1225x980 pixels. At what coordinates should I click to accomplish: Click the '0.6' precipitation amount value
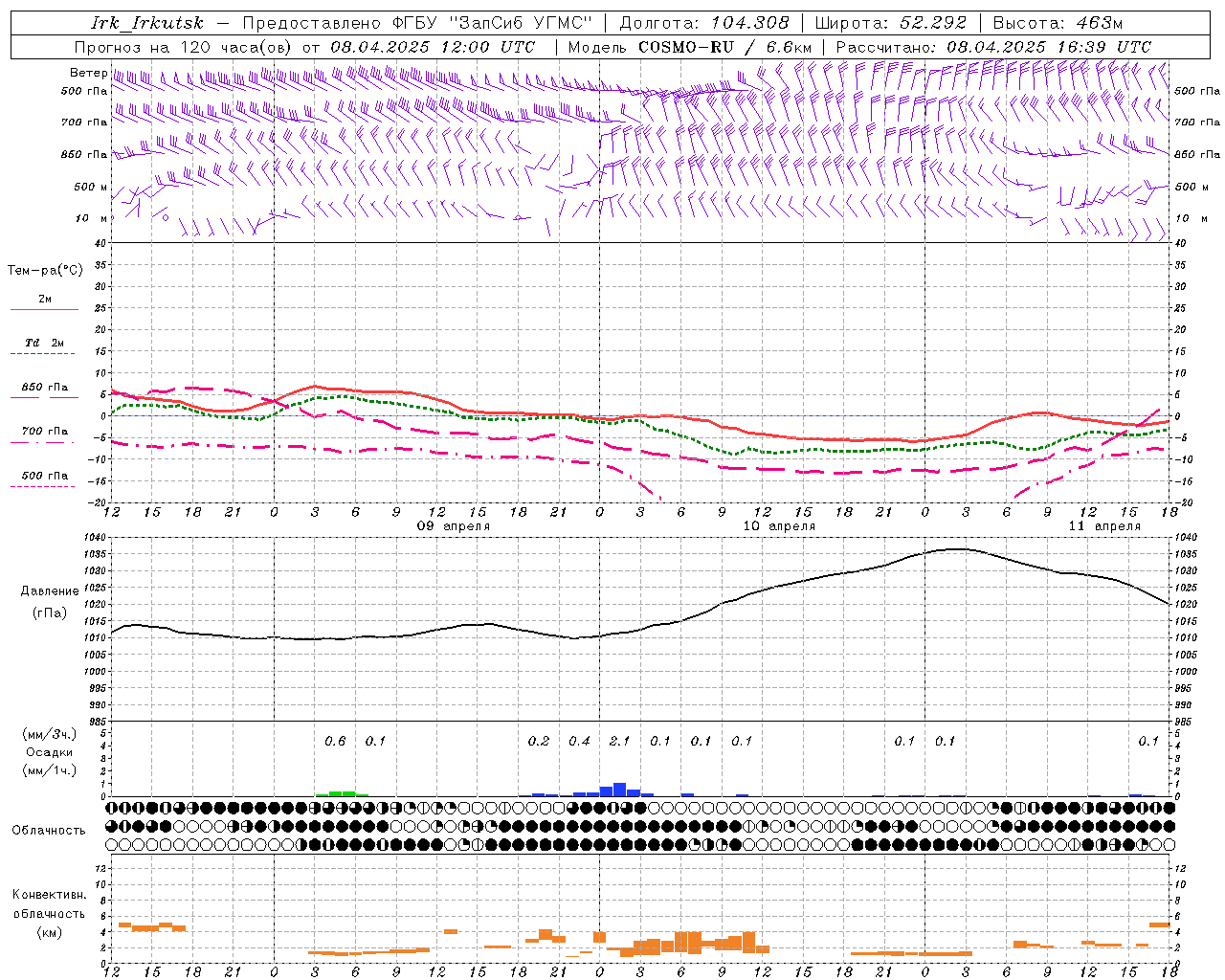335,741
